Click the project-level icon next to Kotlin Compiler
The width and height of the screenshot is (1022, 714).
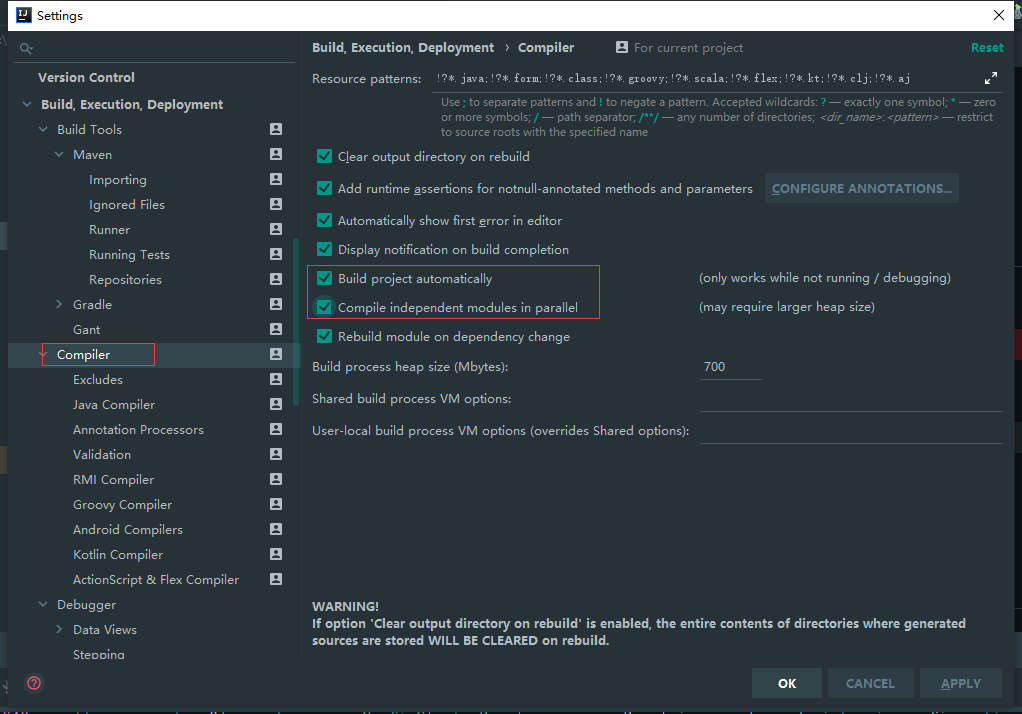[x=276, y=554]
